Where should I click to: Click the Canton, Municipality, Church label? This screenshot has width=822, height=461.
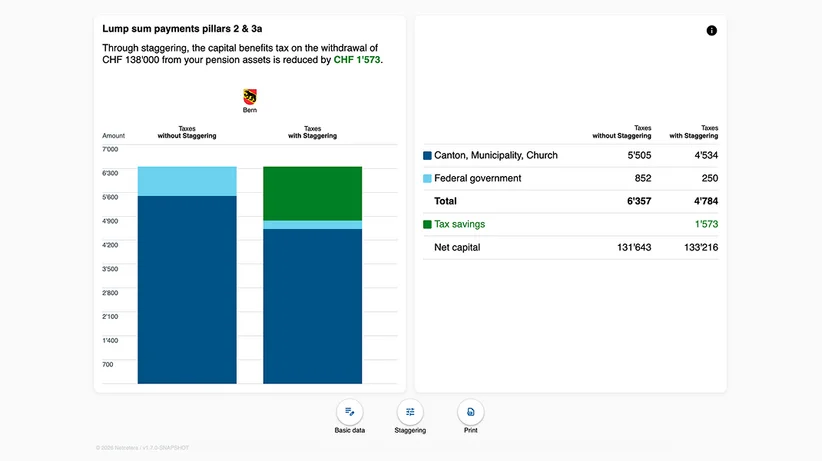pos(496,155)
